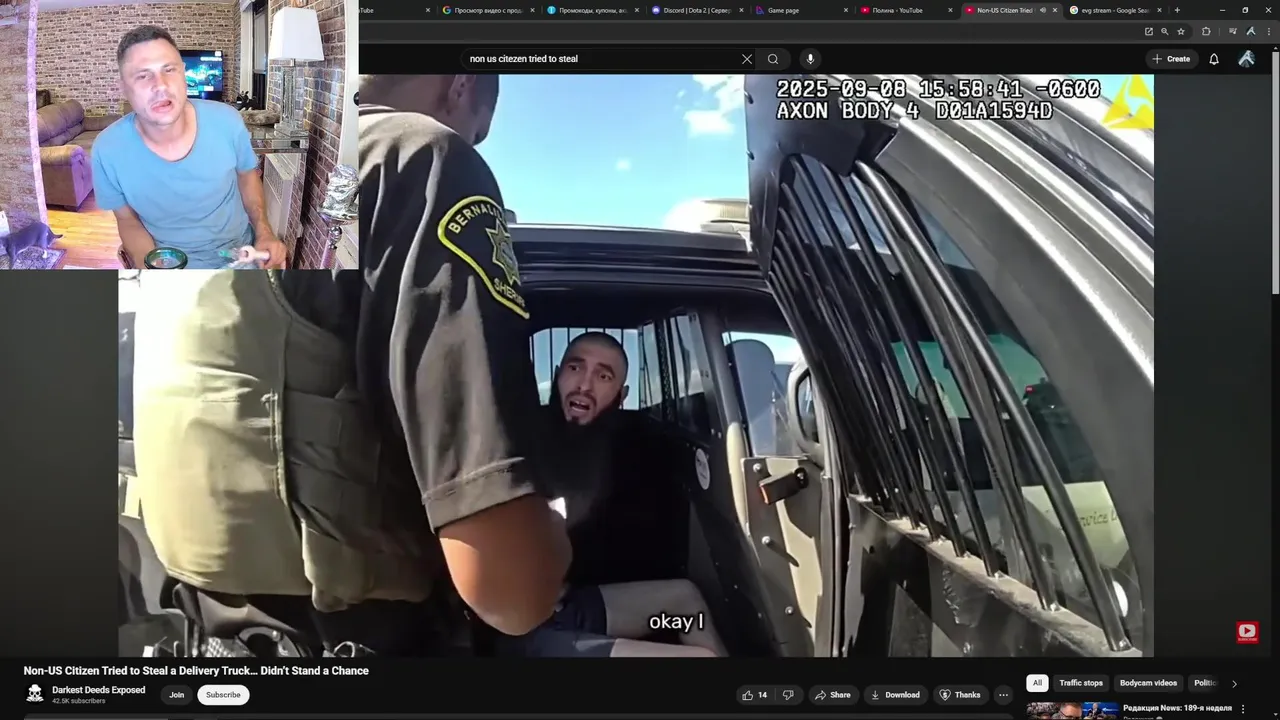
Task: Click the search magnifier button
Action: [773, 59]
